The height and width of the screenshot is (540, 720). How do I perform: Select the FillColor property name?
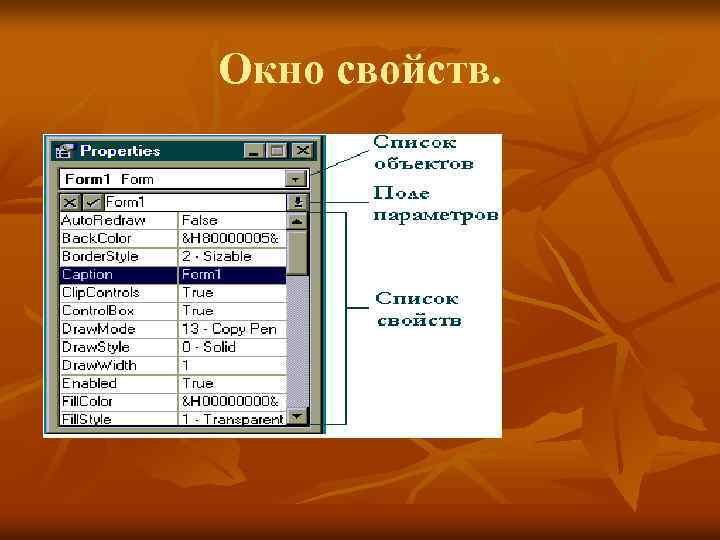[x=118, y=402]
